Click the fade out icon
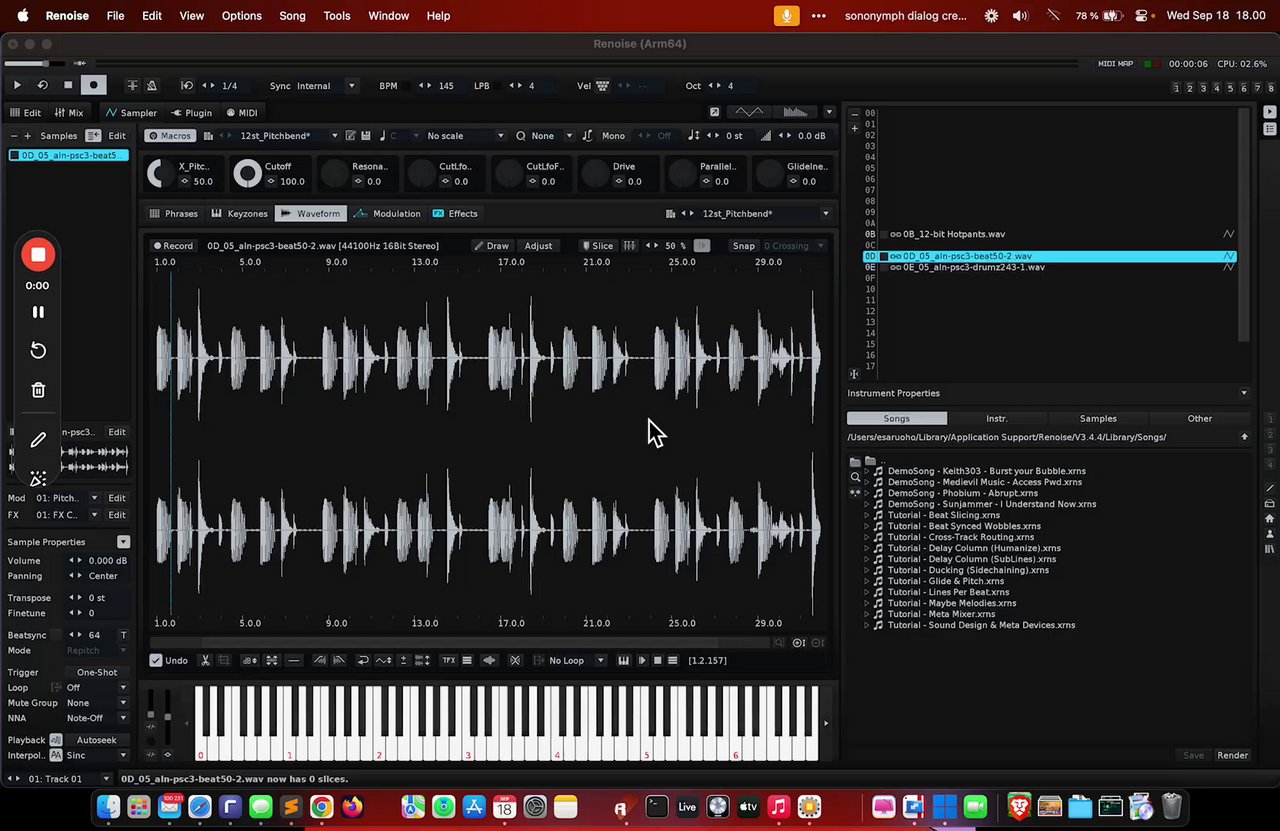 click(338, 661)
